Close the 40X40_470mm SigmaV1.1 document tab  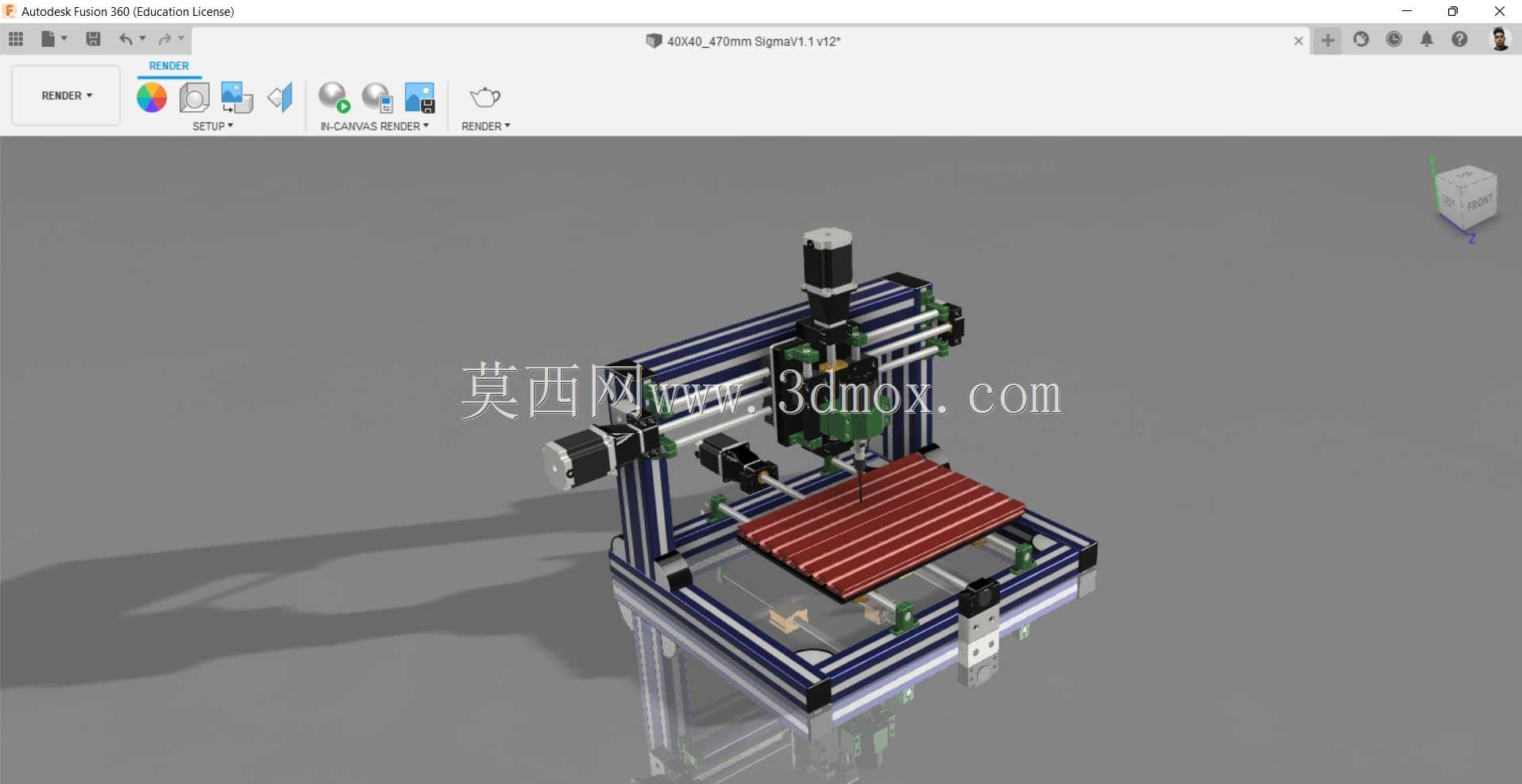pos(1298,41)
